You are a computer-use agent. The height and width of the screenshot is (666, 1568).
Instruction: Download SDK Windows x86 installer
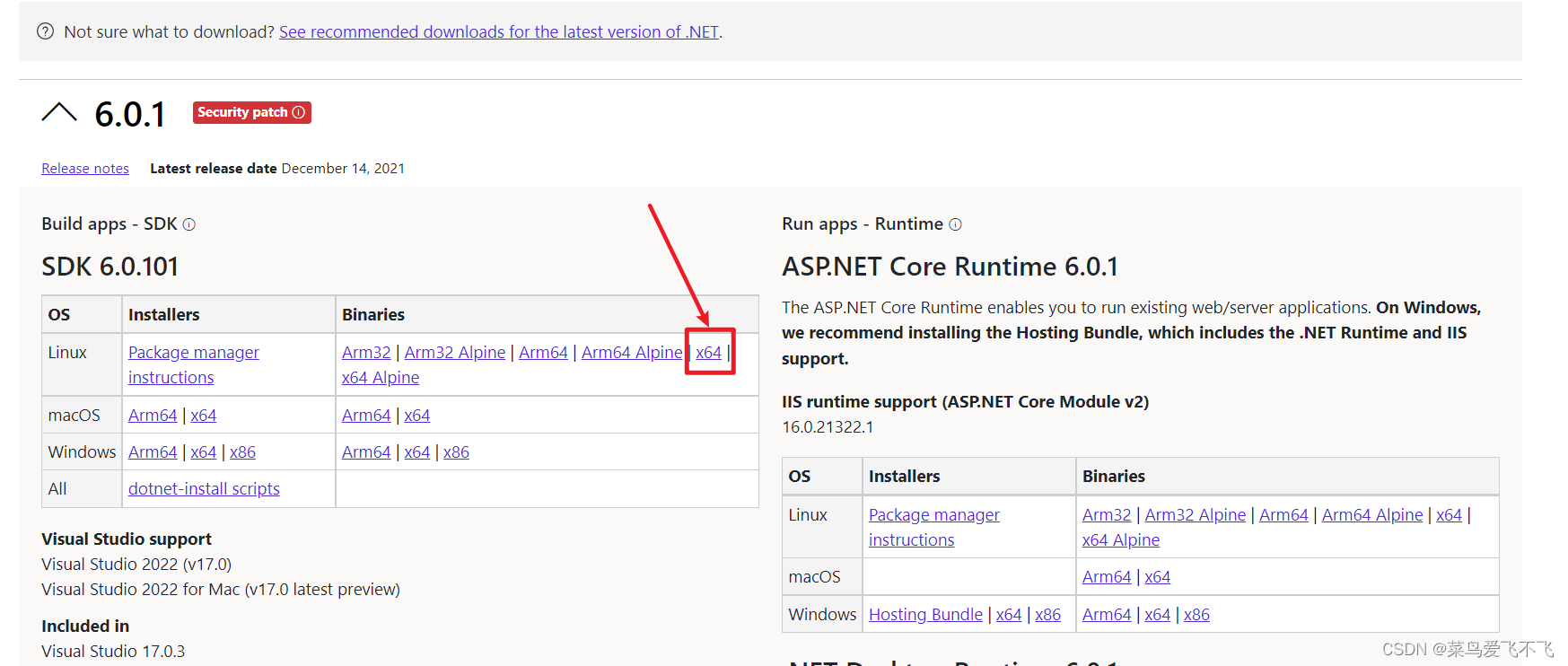242,452
